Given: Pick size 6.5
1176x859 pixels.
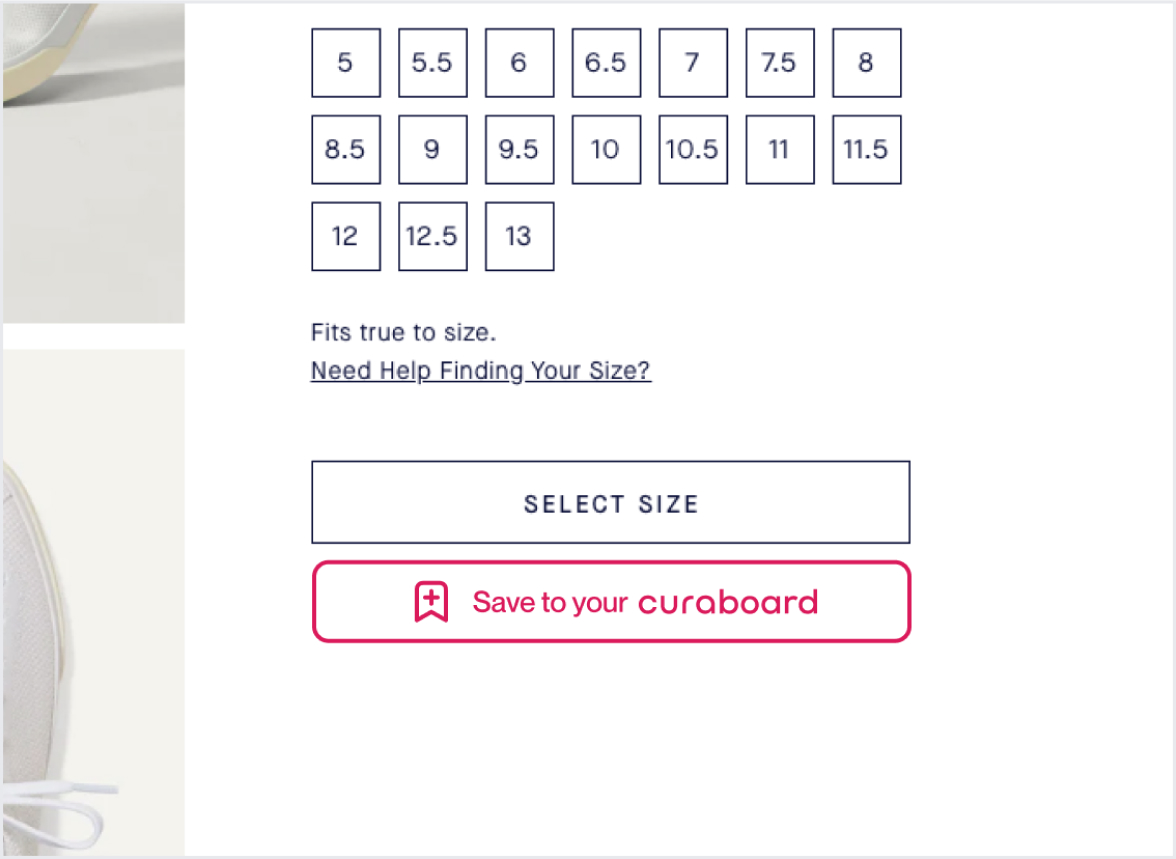Looking at the screenshot, I should [x=607, y=63].
